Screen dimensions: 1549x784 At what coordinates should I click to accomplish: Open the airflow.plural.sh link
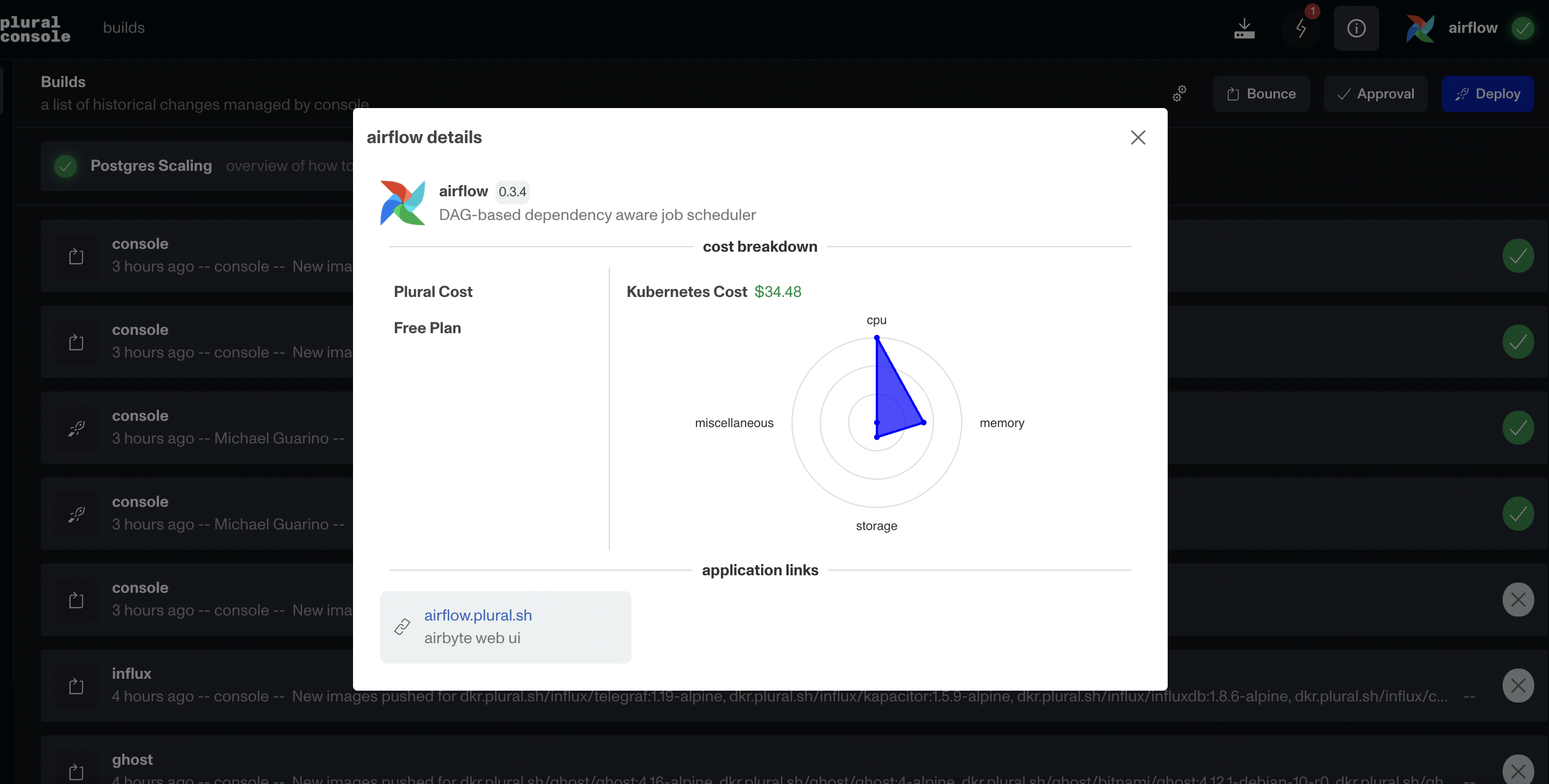(x=477, y=615)
